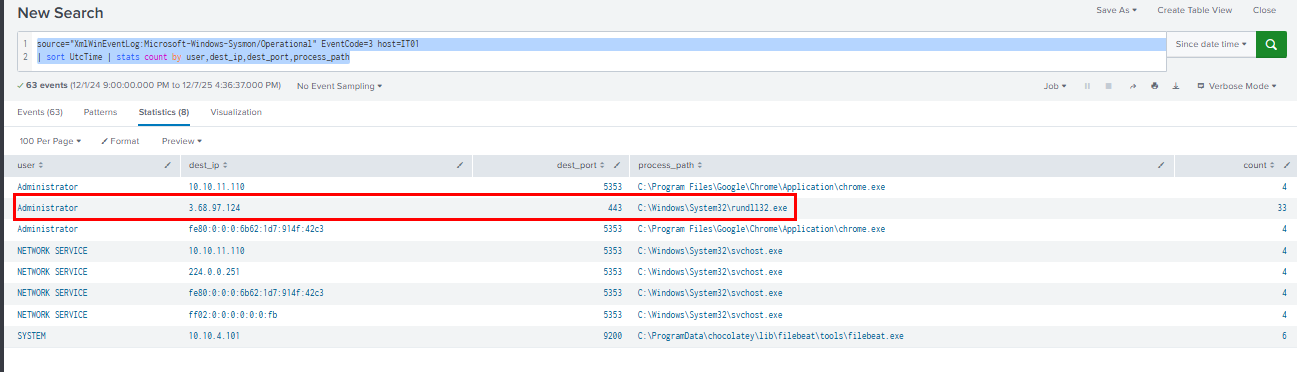
Task: Run the search with the green magnifier button
Action: click(x=1271, y=45)
